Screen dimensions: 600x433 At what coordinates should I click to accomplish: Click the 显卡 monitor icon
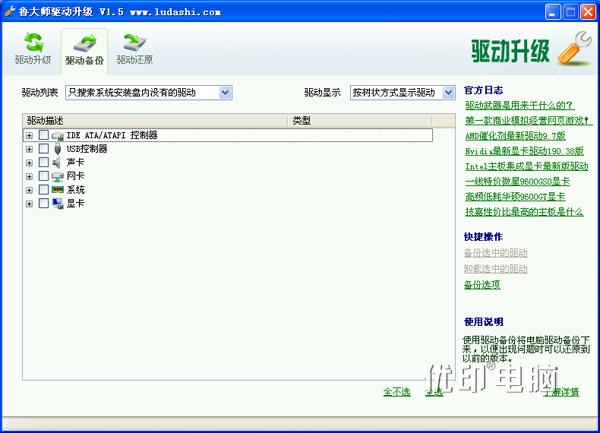57,203
